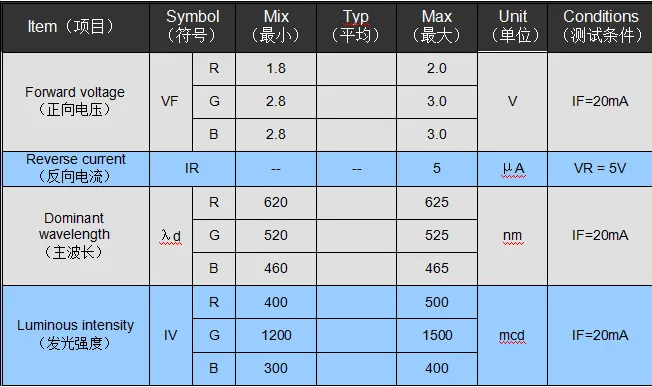Select Dominant wavelength (主波长) cell

click(x=76, y=236)
